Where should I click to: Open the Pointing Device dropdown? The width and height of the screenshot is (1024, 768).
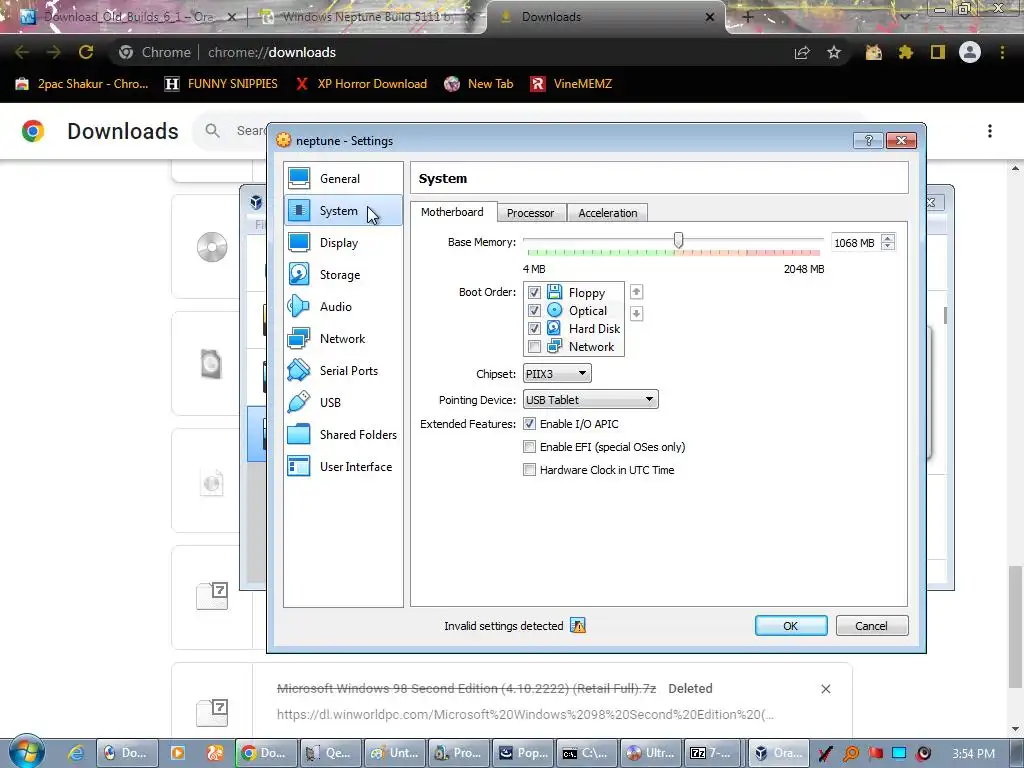point(590,400)
